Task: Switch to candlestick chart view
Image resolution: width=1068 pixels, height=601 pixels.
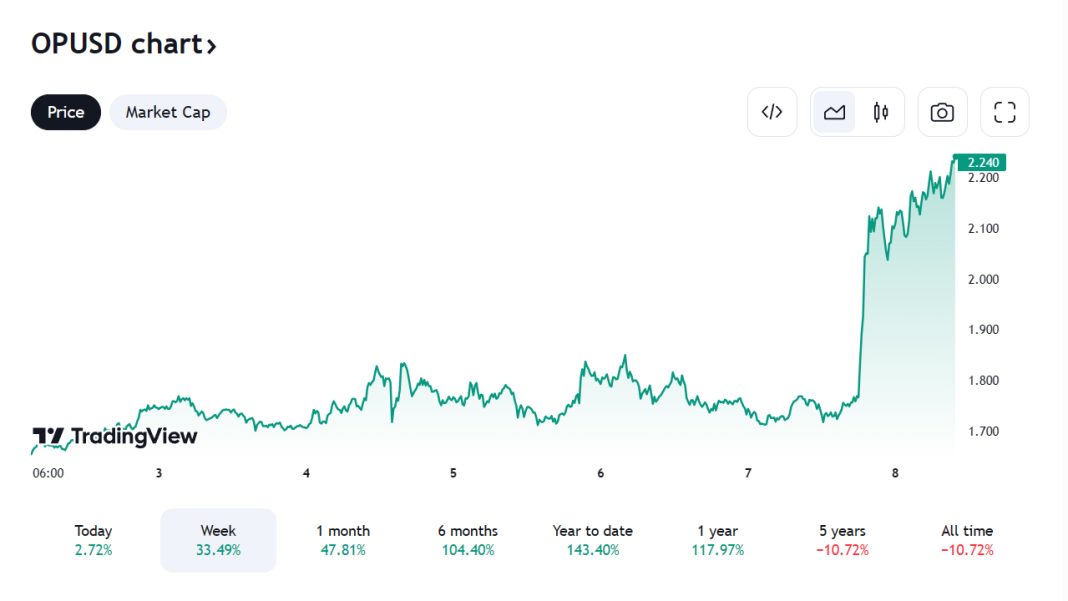Action: [x=881, y=112]
